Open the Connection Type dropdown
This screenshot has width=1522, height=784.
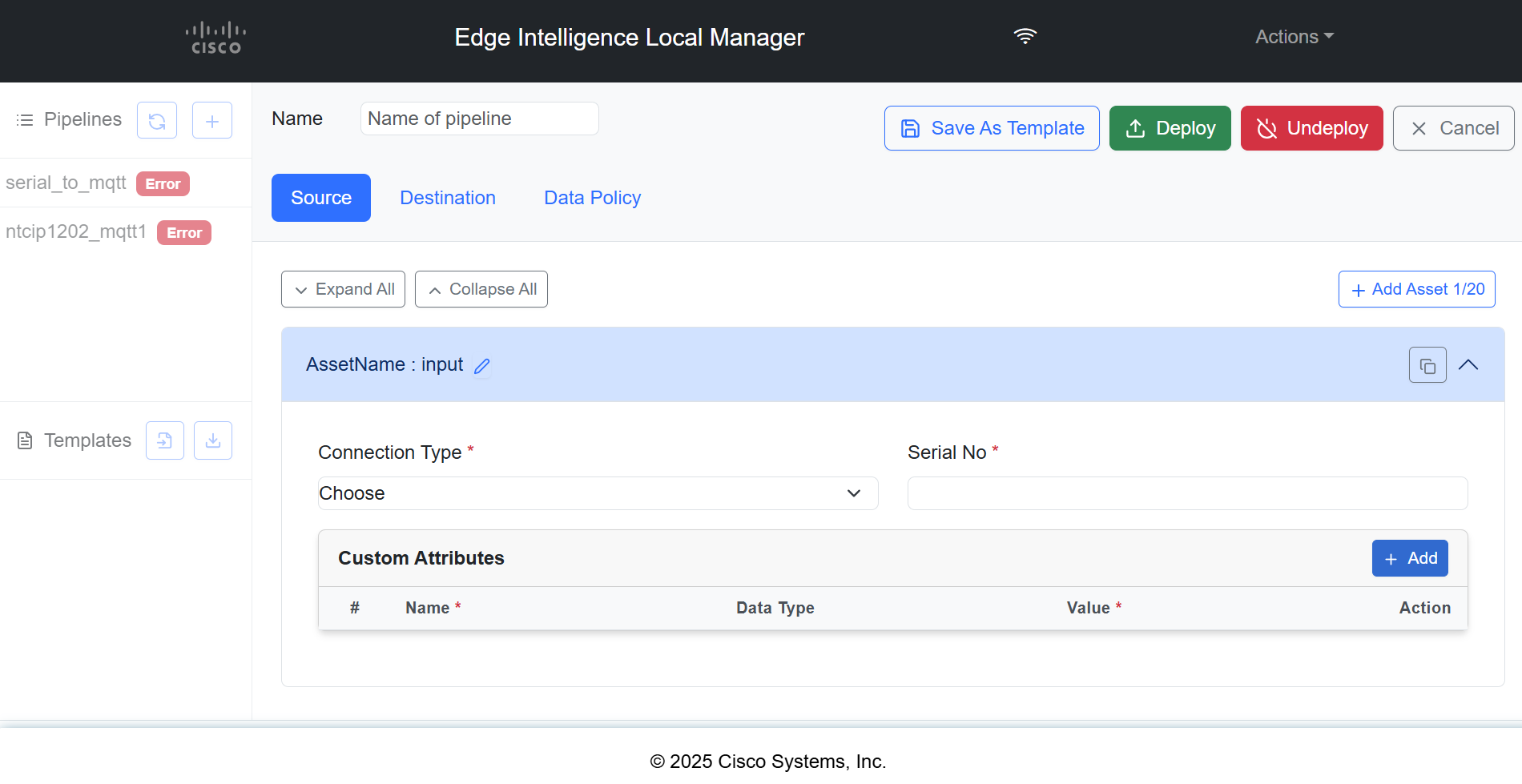click(x=598, y=493)
